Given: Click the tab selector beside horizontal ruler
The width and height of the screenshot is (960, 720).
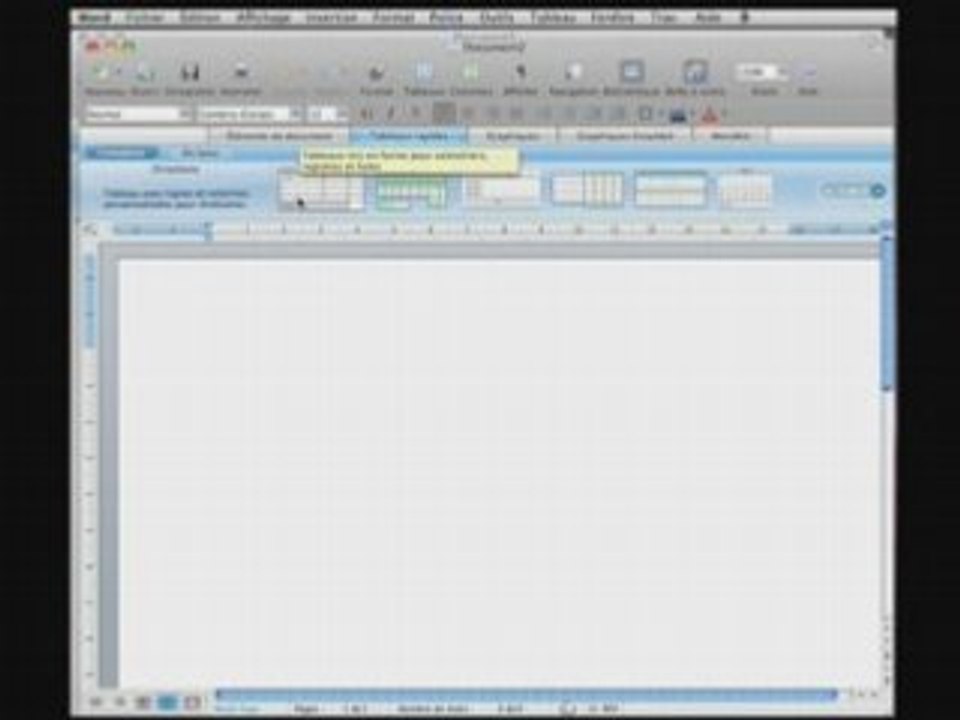Looking at the screenshot, I should click(x=91, y=230).
